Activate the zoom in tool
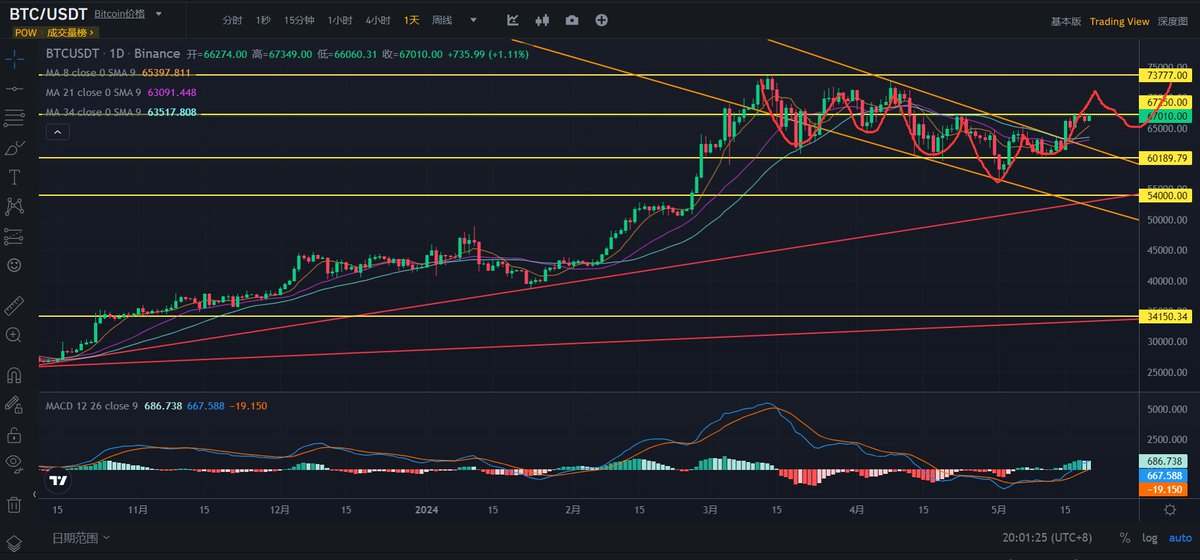Viewport: 1200px width, 560px height. coord(14,335)
